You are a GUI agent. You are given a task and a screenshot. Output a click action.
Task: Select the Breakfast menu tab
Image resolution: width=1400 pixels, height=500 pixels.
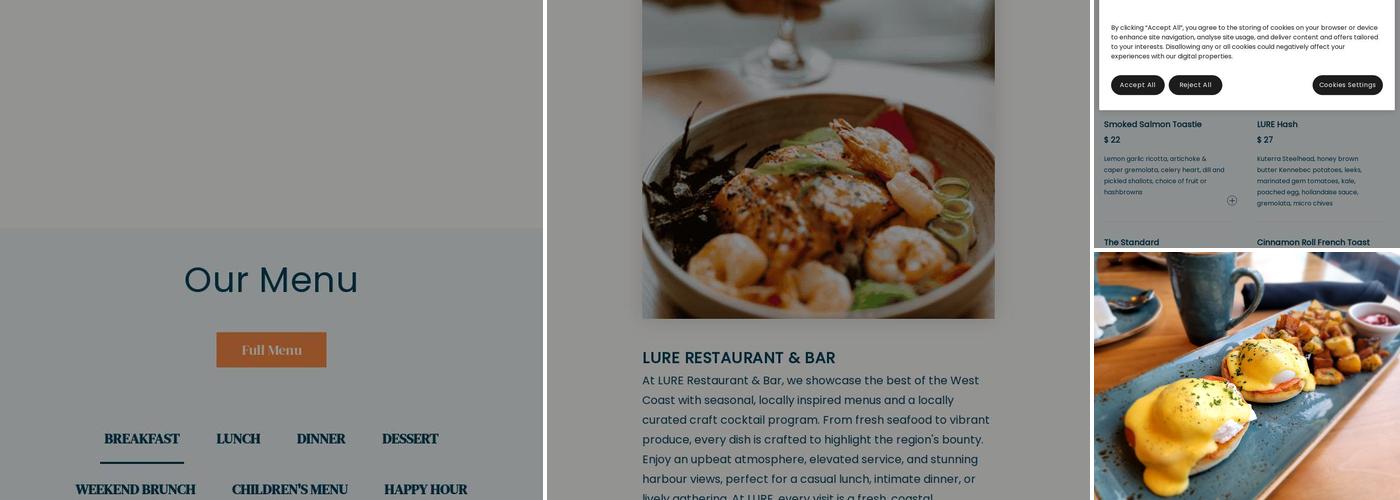pos(142,439)
